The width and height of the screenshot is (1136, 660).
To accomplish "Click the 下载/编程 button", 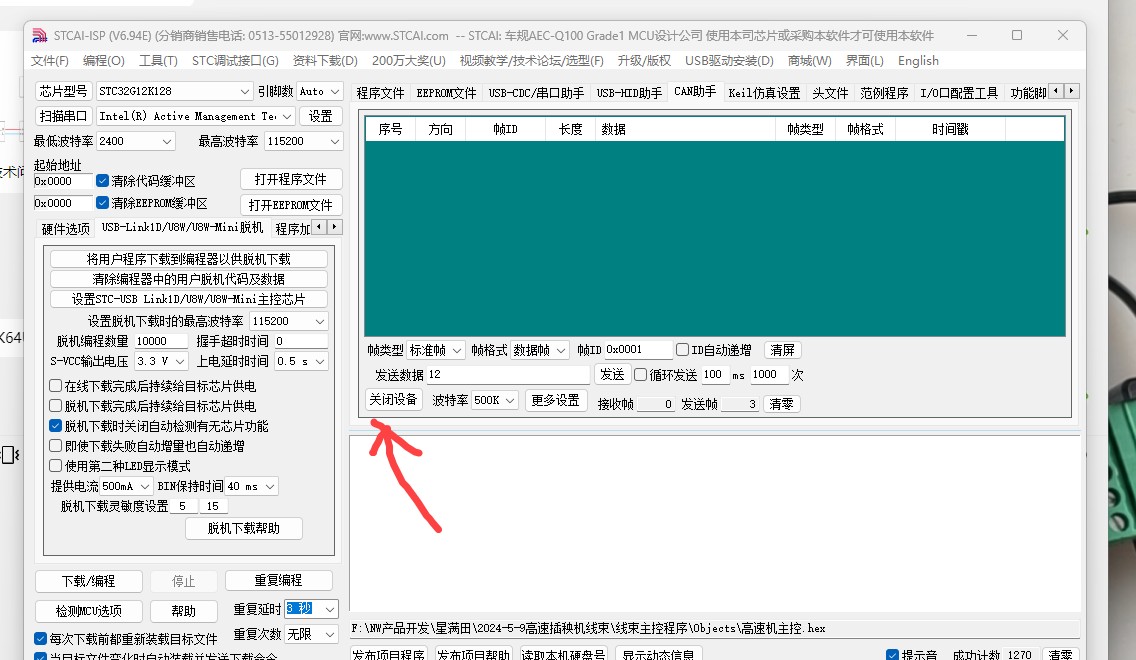I will [x=88, y=581].
